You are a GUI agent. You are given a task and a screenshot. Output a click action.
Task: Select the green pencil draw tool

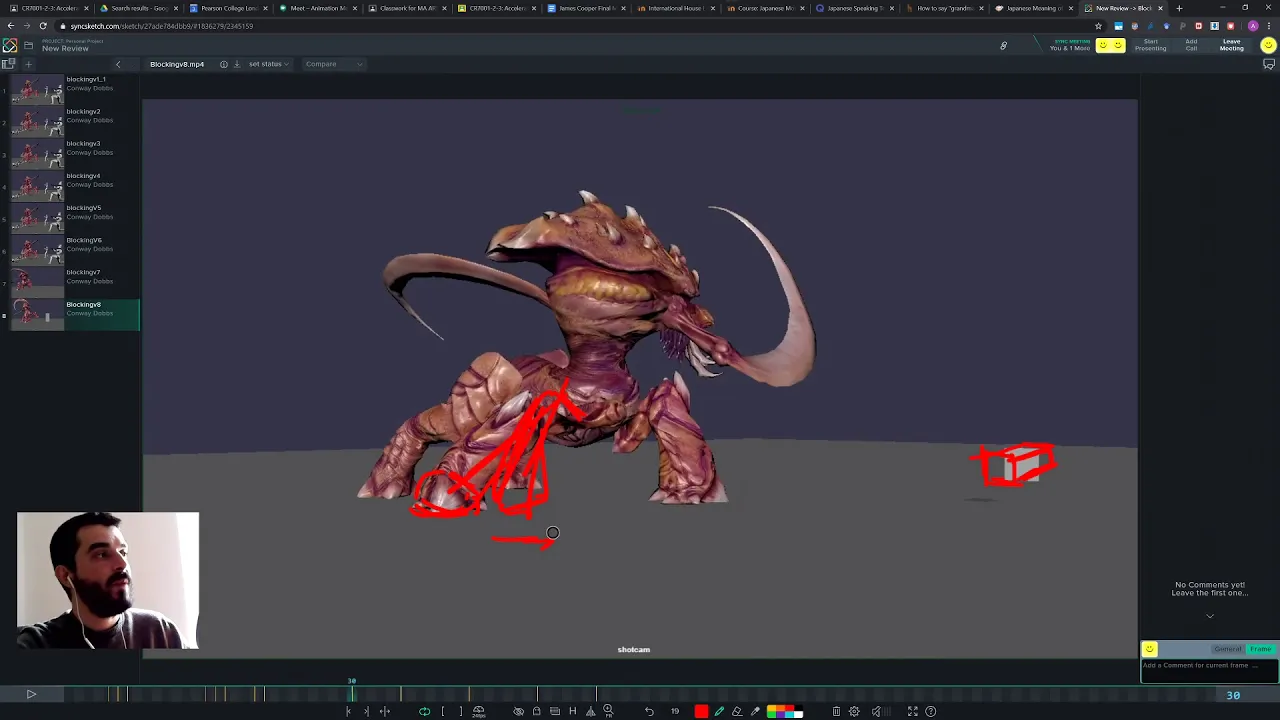coord(719,711)
